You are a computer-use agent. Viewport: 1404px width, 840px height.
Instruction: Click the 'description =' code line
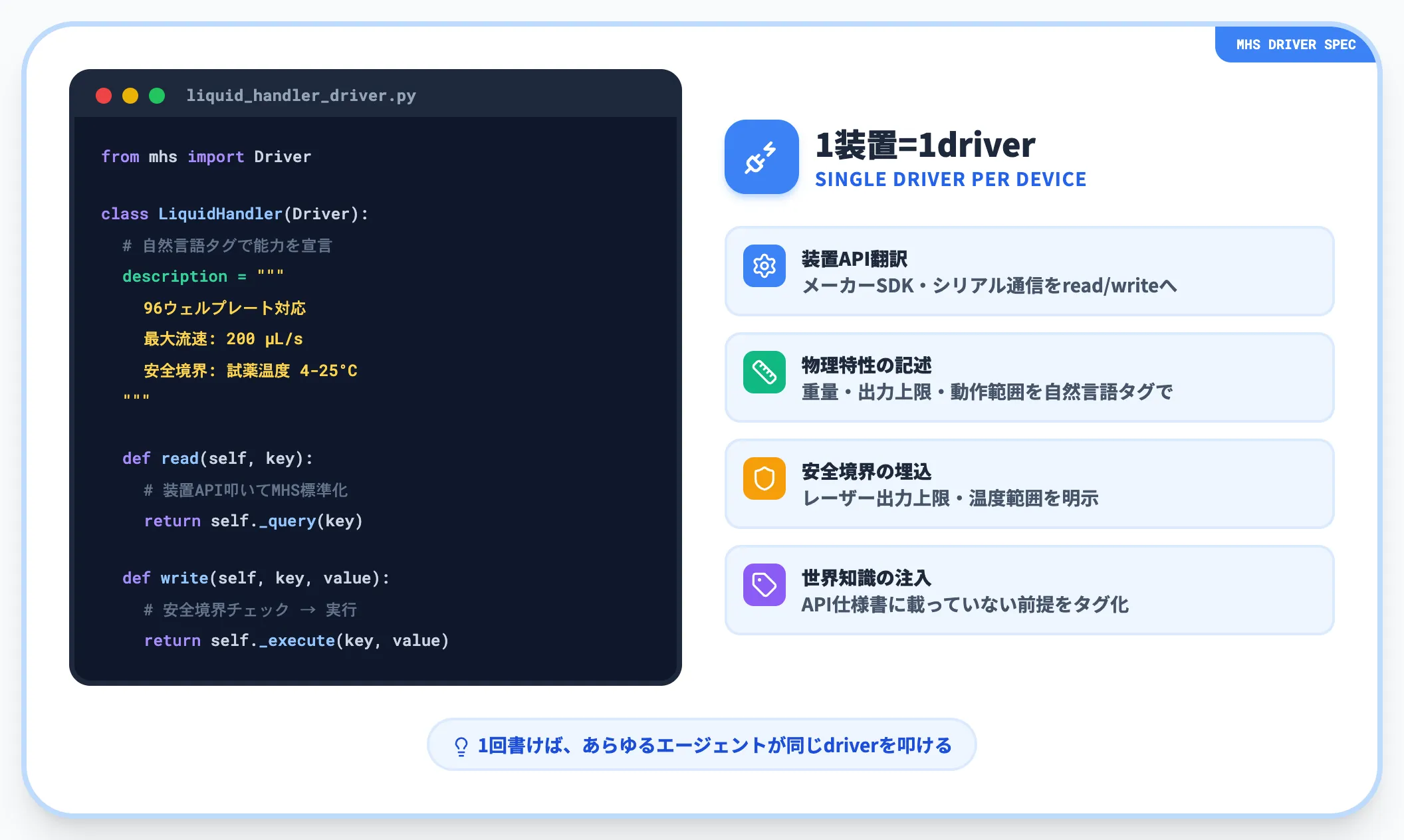(203, 276)
